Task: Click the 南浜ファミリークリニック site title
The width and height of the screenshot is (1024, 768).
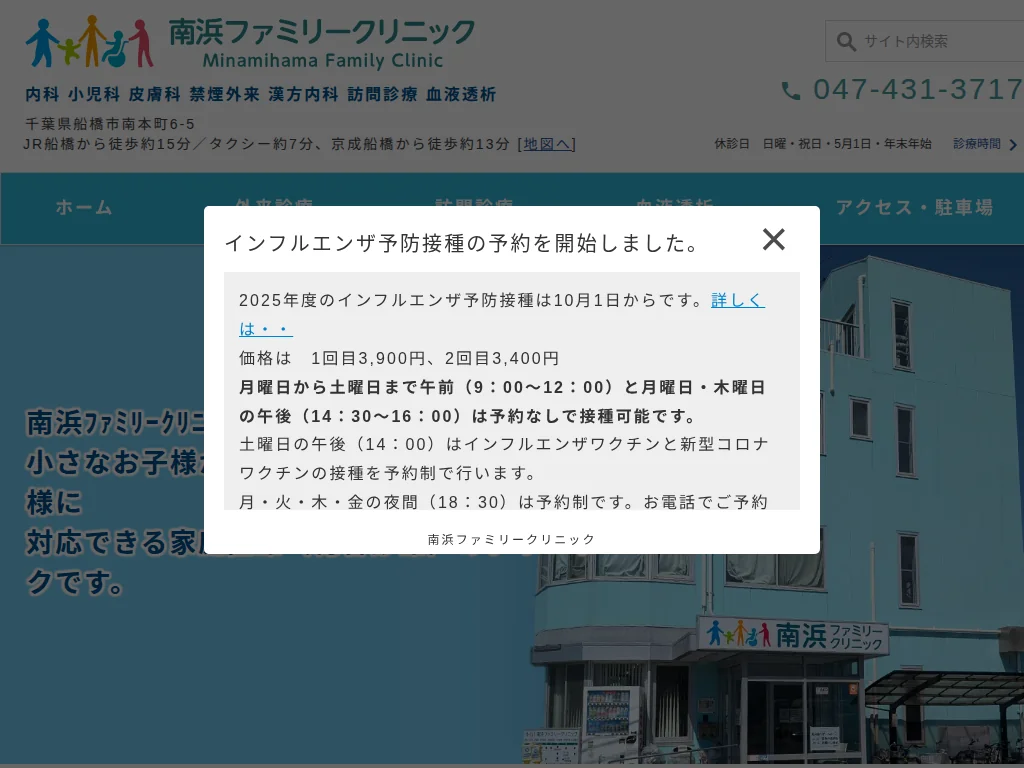Action: click(322, 32)
